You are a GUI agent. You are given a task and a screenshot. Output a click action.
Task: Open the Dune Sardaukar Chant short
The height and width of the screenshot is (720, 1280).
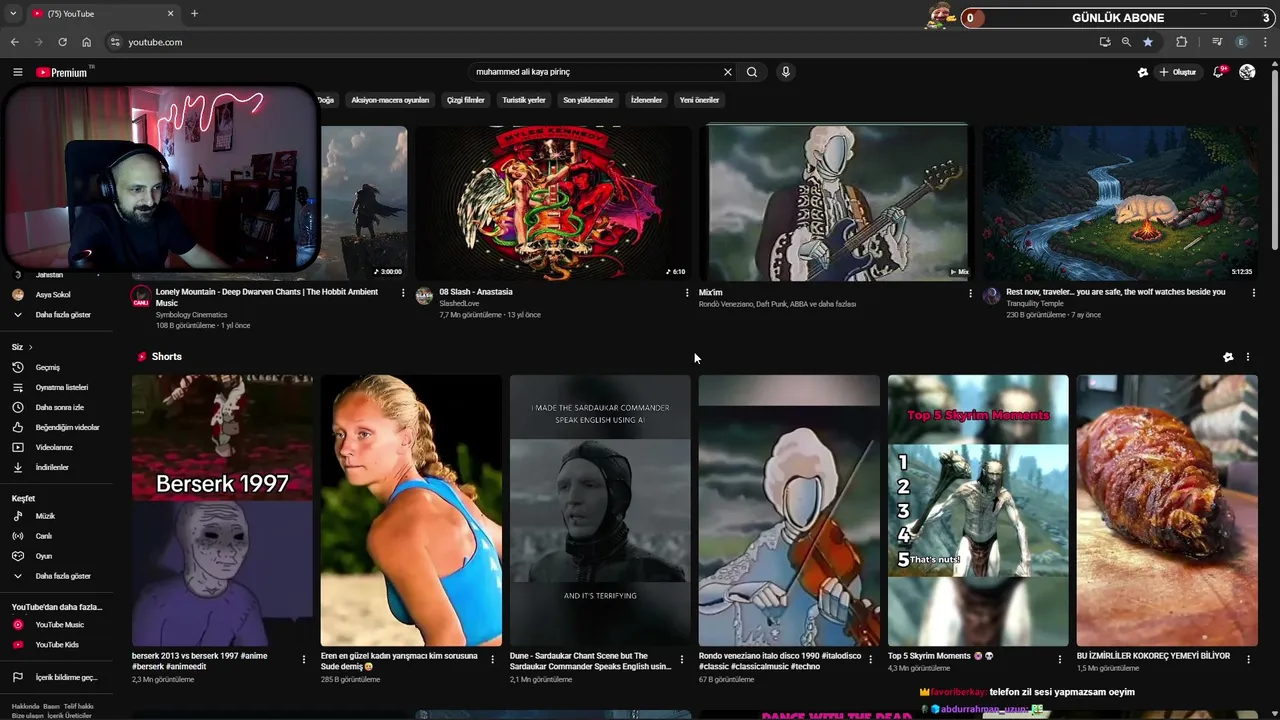(600, 510)
